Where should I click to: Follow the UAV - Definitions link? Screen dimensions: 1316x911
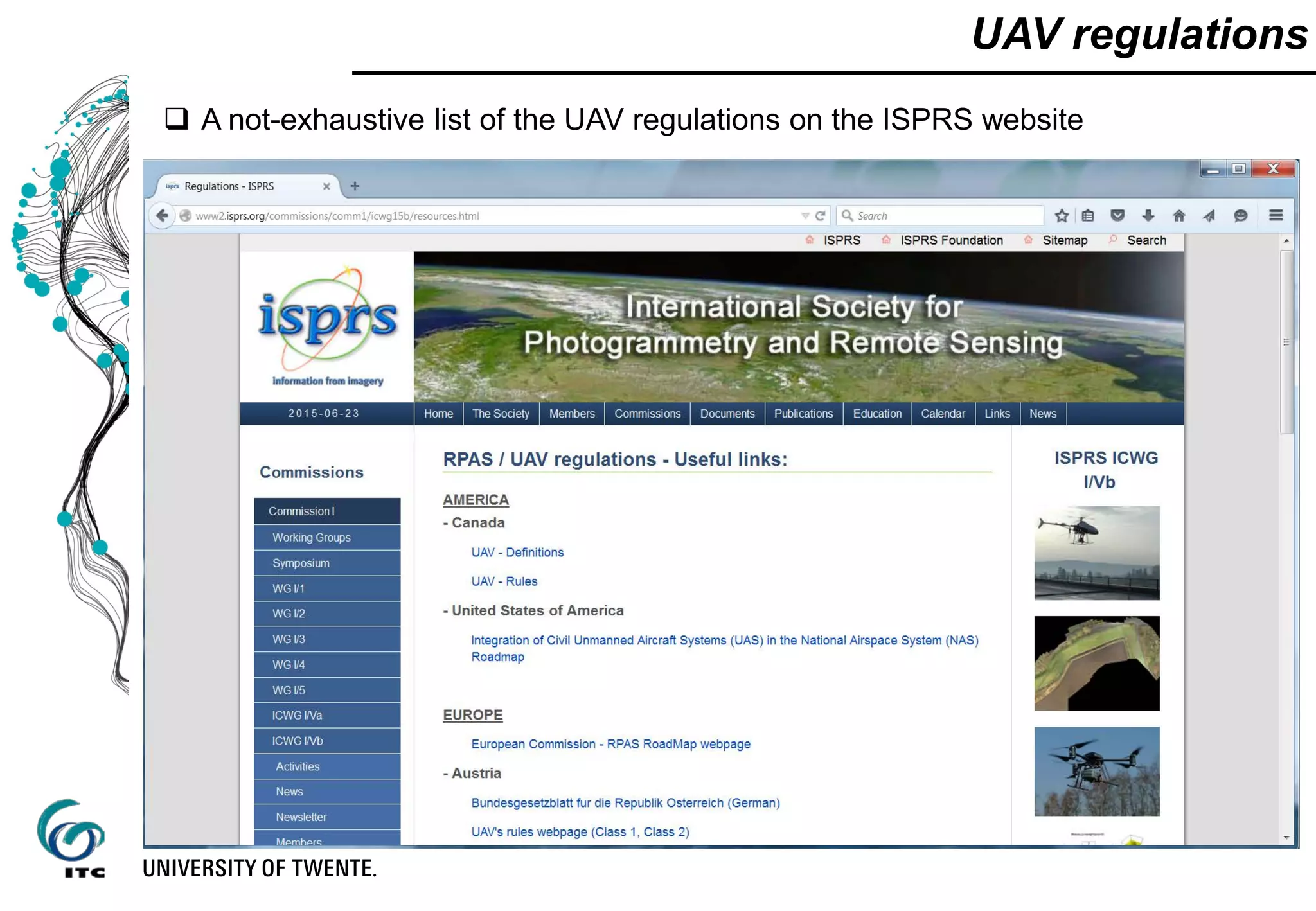(x=517, y=553)
